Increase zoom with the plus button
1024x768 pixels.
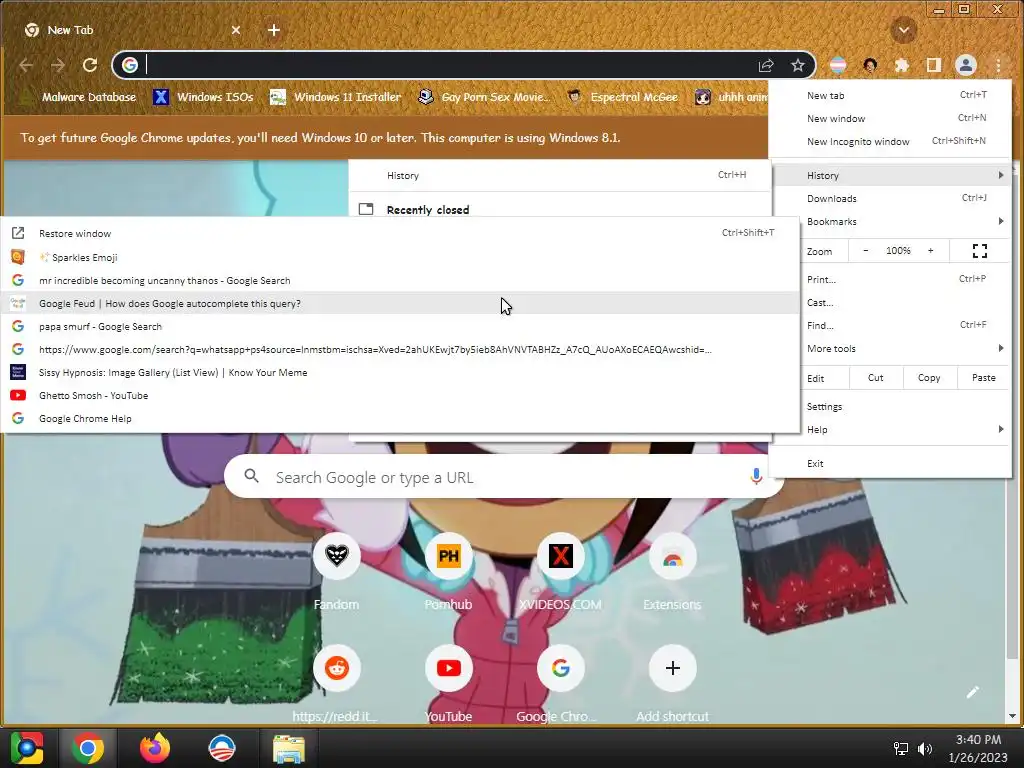931,251
